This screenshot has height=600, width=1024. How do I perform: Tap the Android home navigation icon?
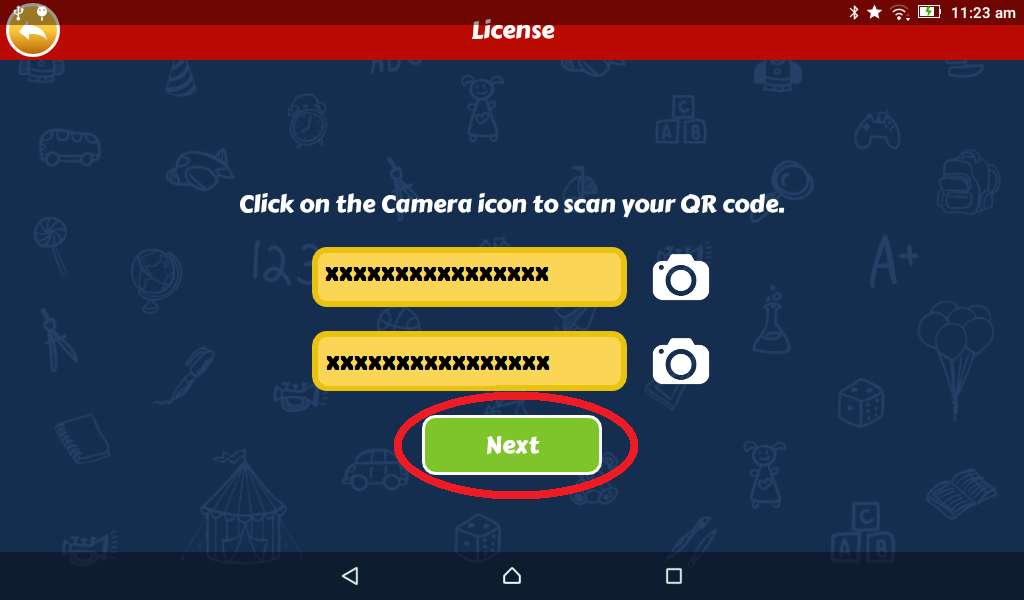pyautogui.click(x=512, y=576)
